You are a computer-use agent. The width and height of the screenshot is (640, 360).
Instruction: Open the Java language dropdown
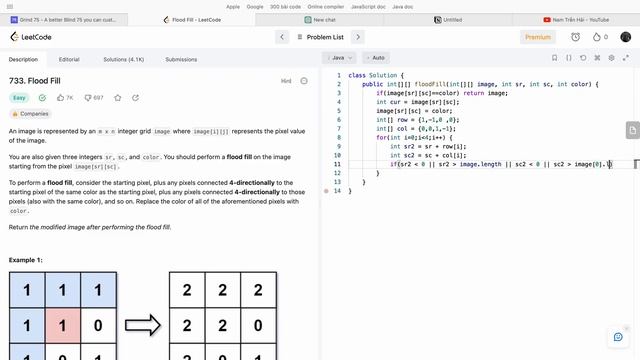coord(339,58)
